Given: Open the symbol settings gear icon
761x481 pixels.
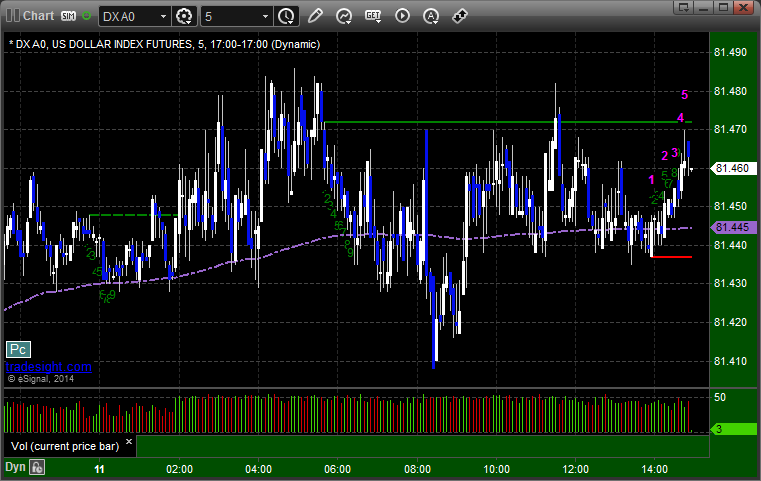Looking at the screenshot, I should 184,16.
